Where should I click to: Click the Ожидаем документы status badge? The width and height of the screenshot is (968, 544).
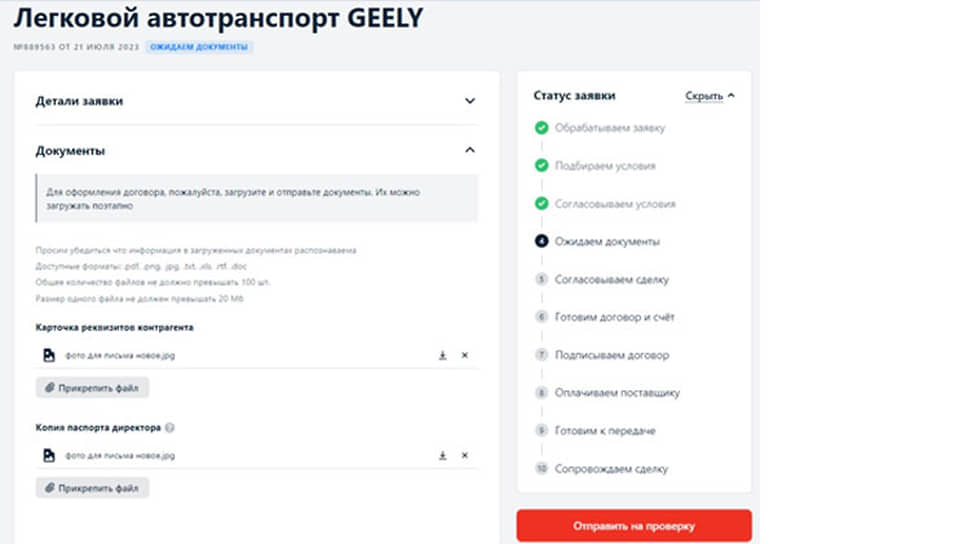click(199, 47)
